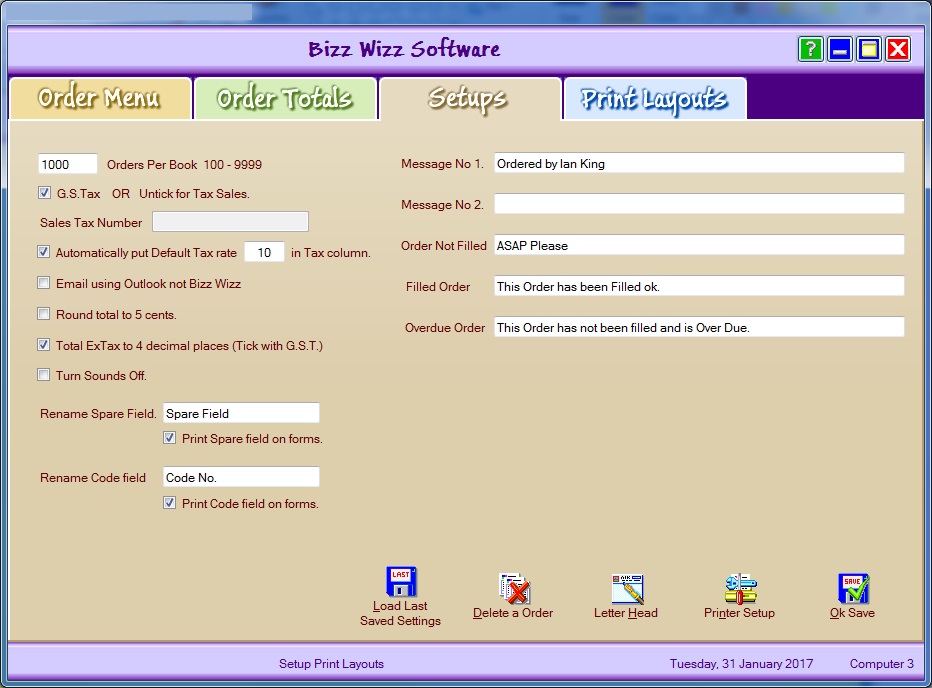Click the Sales Tax Number field
The width and height of the screenshot is (932, 688).
231,222
